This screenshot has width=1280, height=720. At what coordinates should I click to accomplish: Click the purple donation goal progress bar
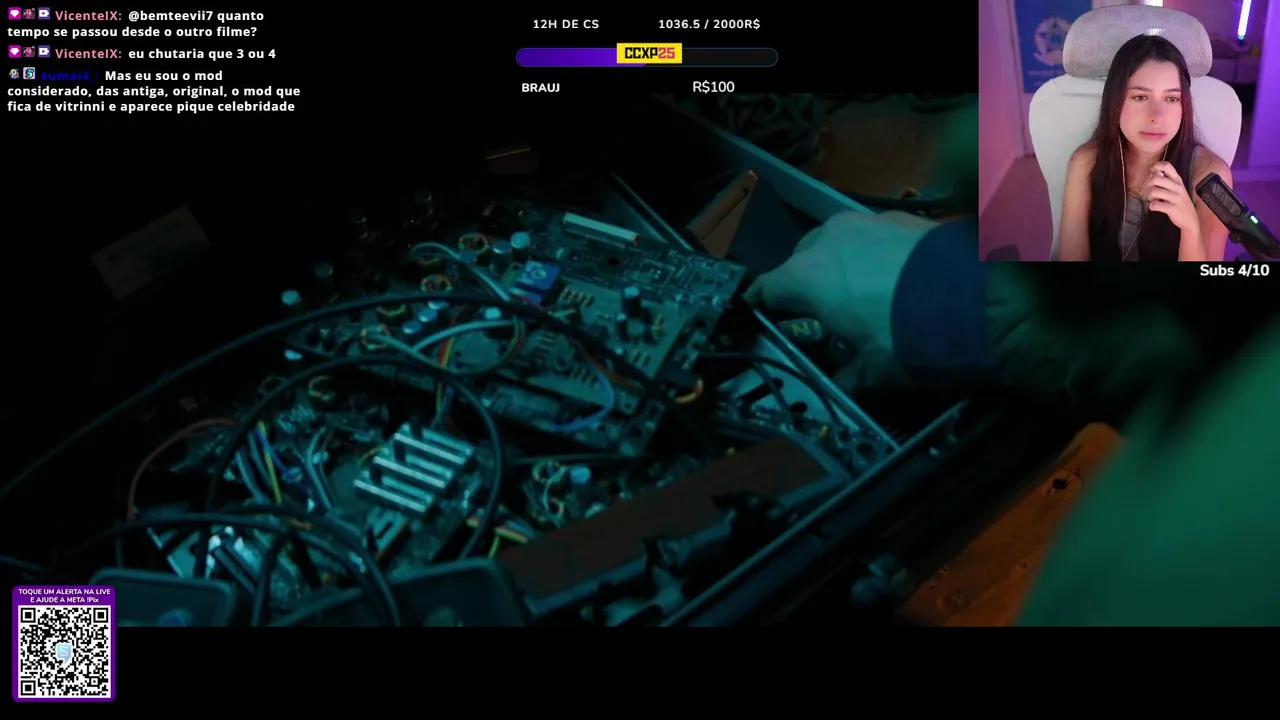(647, 57)
